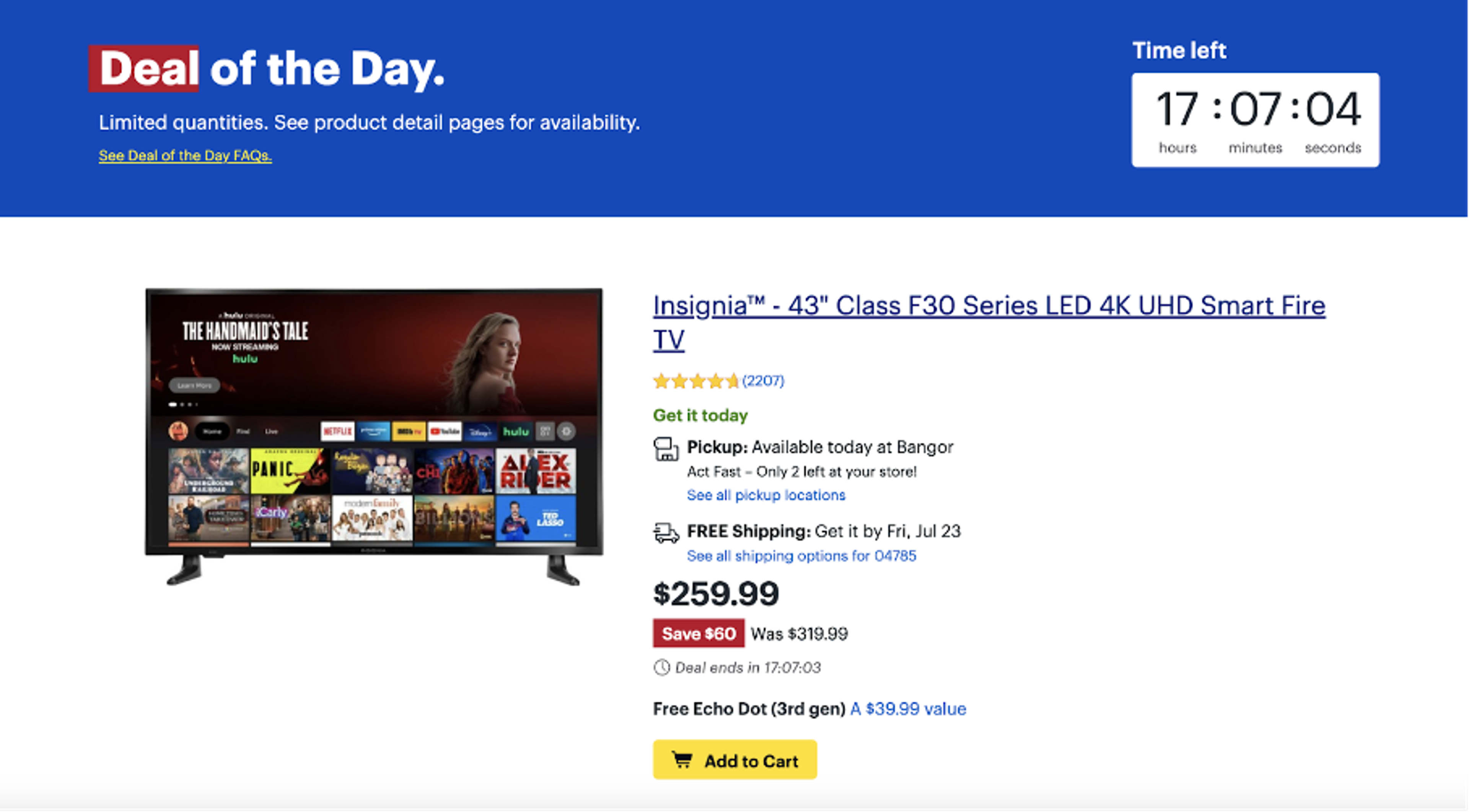The width and height of the screenshot is (1469, 812).
Task: Select the Live tab on the Fire TV menu
Action: click(272, 432)
